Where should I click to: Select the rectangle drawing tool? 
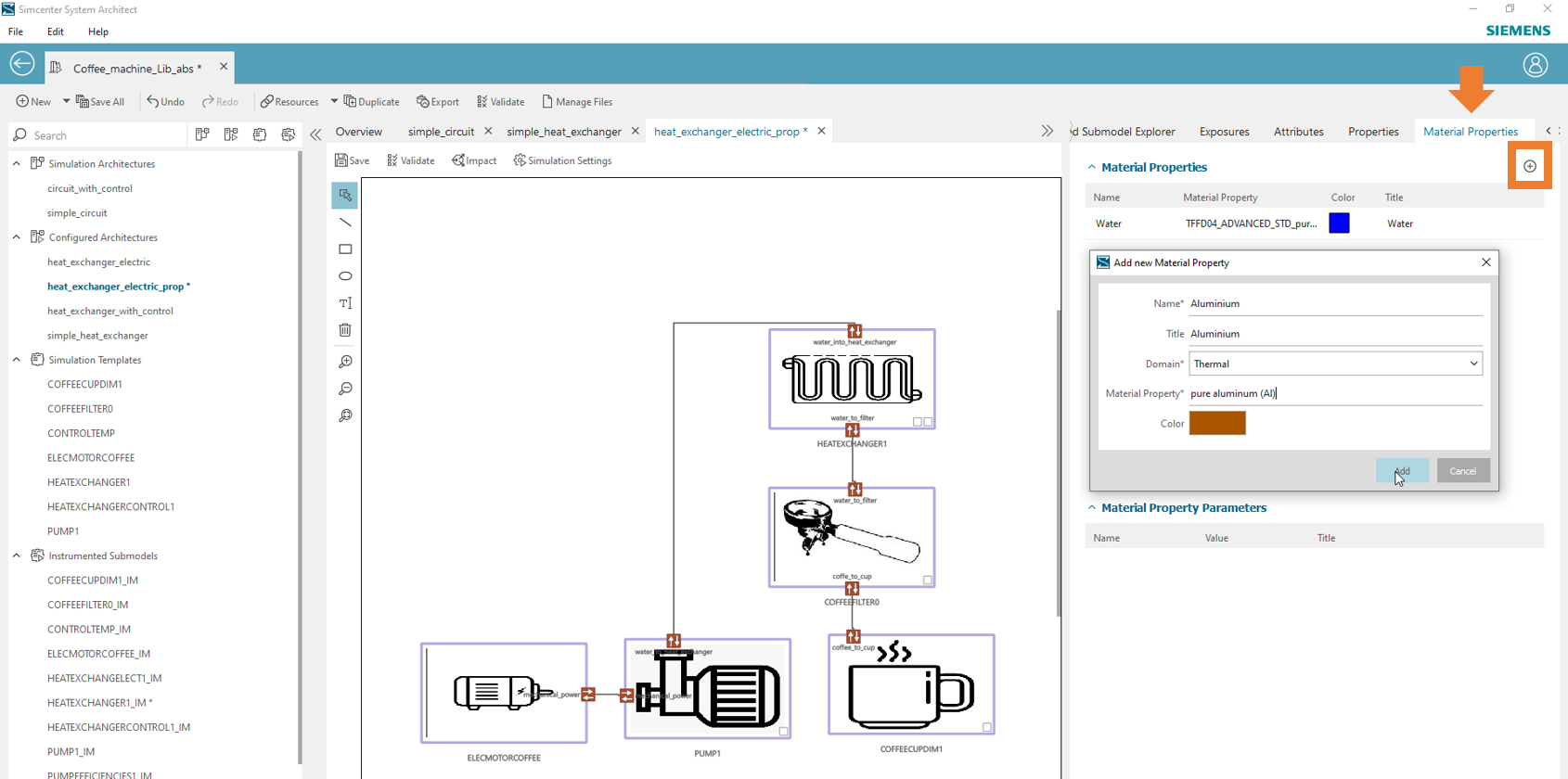coord(345,249)
